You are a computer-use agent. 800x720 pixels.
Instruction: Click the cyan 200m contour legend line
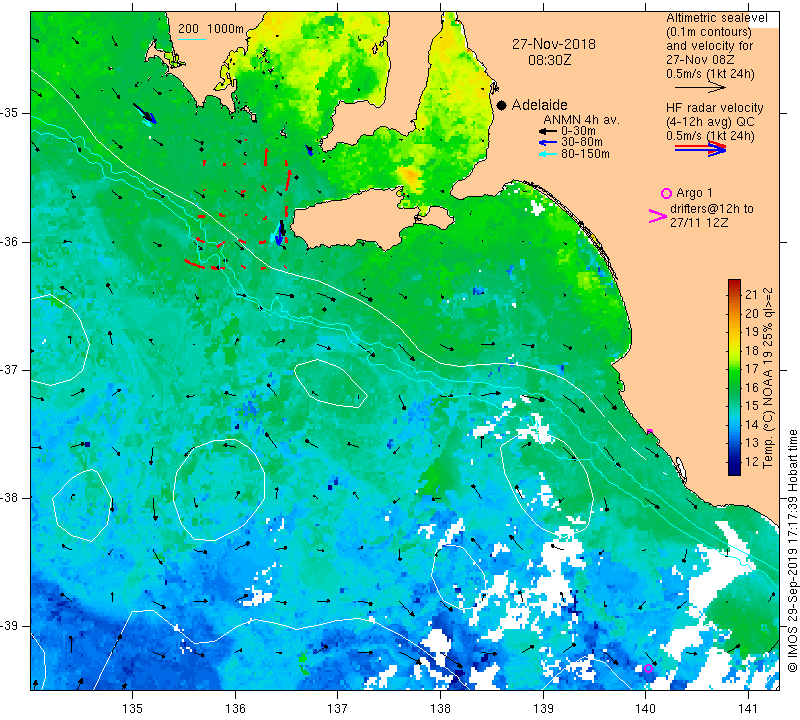[191, 39]
